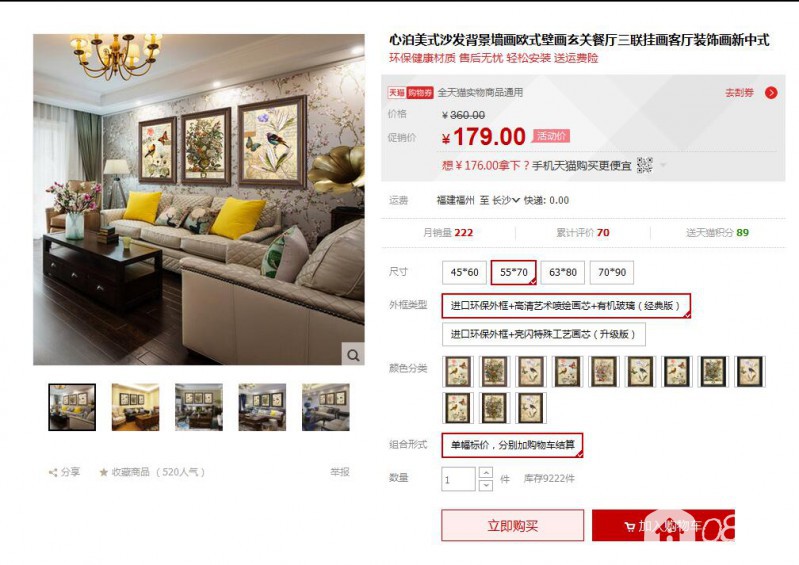Click the 立即购买 buy now button
799x565 pixels.
pyautogui.click(x=513, y=525)
